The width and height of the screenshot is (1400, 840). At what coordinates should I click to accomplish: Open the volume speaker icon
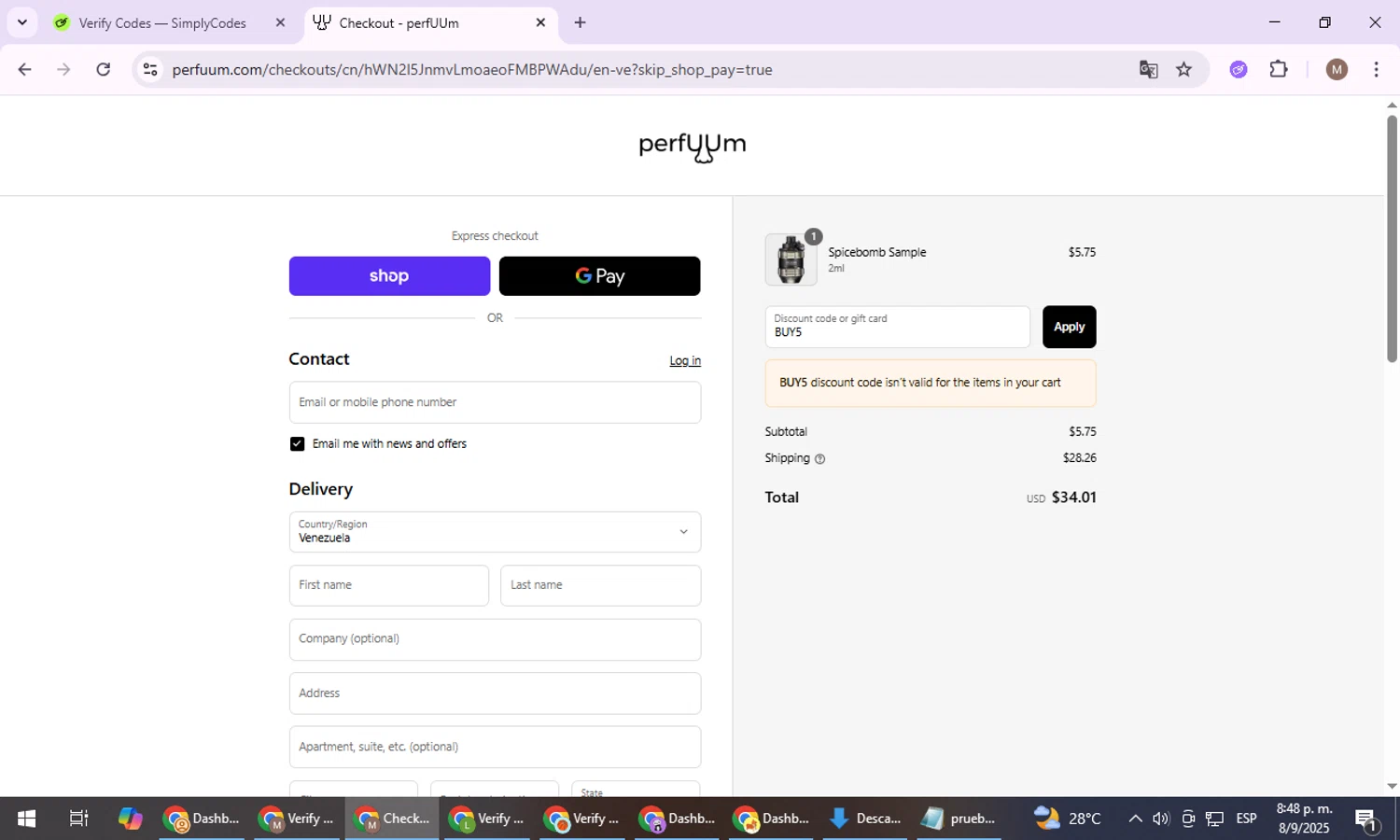pos(1161,819)
